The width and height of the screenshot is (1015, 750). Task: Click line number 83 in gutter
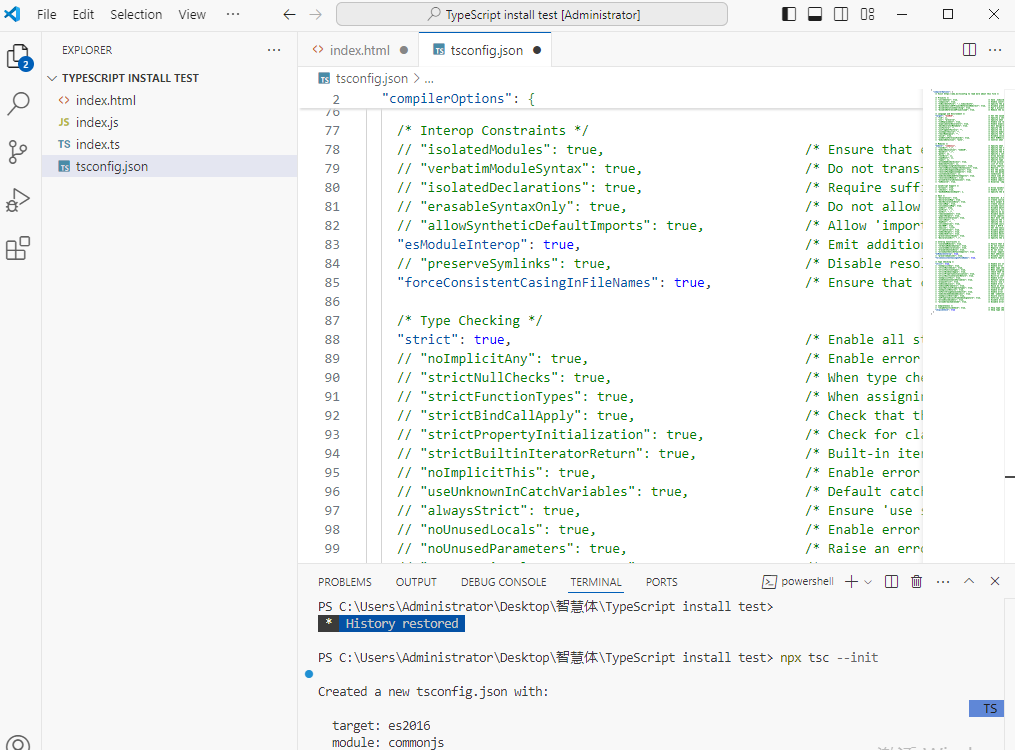point(332,245)
